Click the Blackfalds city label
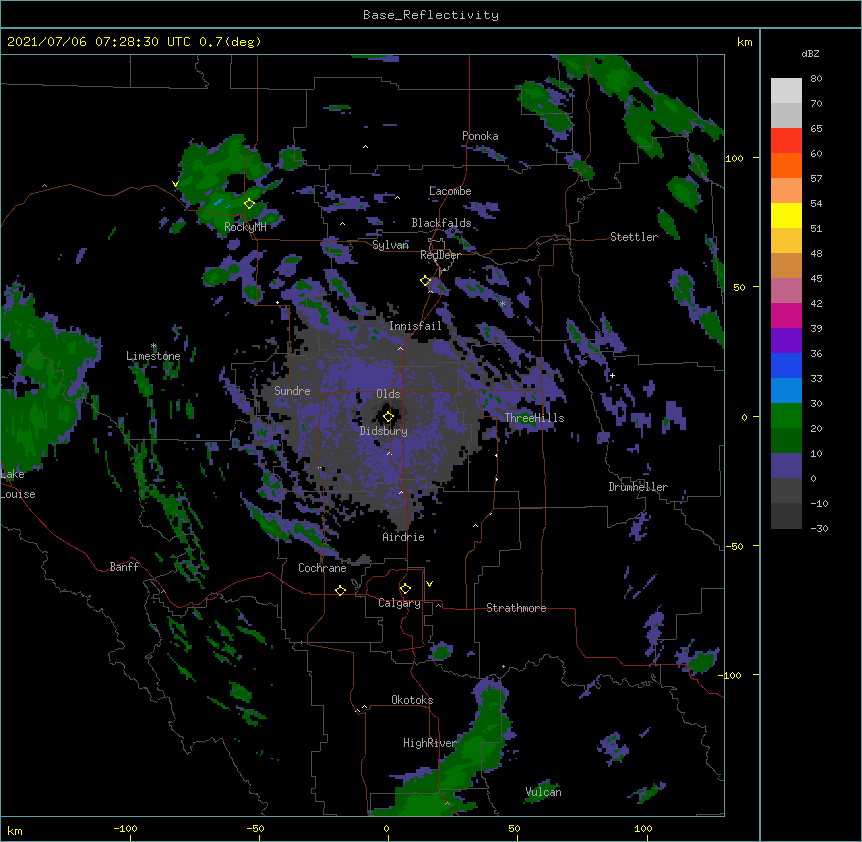 point(441,223)
